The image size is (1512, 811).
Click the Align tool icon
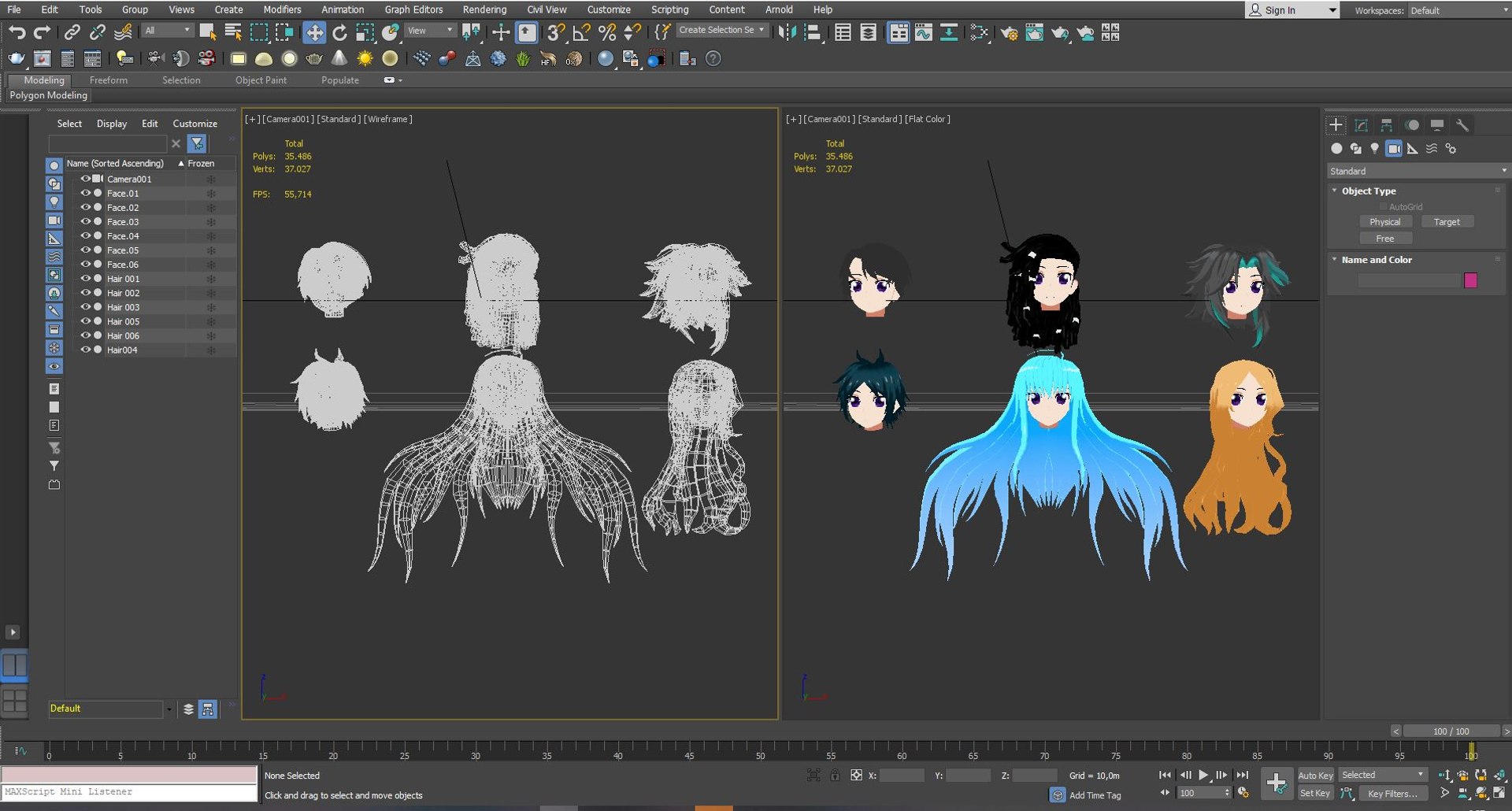(813, 32)
